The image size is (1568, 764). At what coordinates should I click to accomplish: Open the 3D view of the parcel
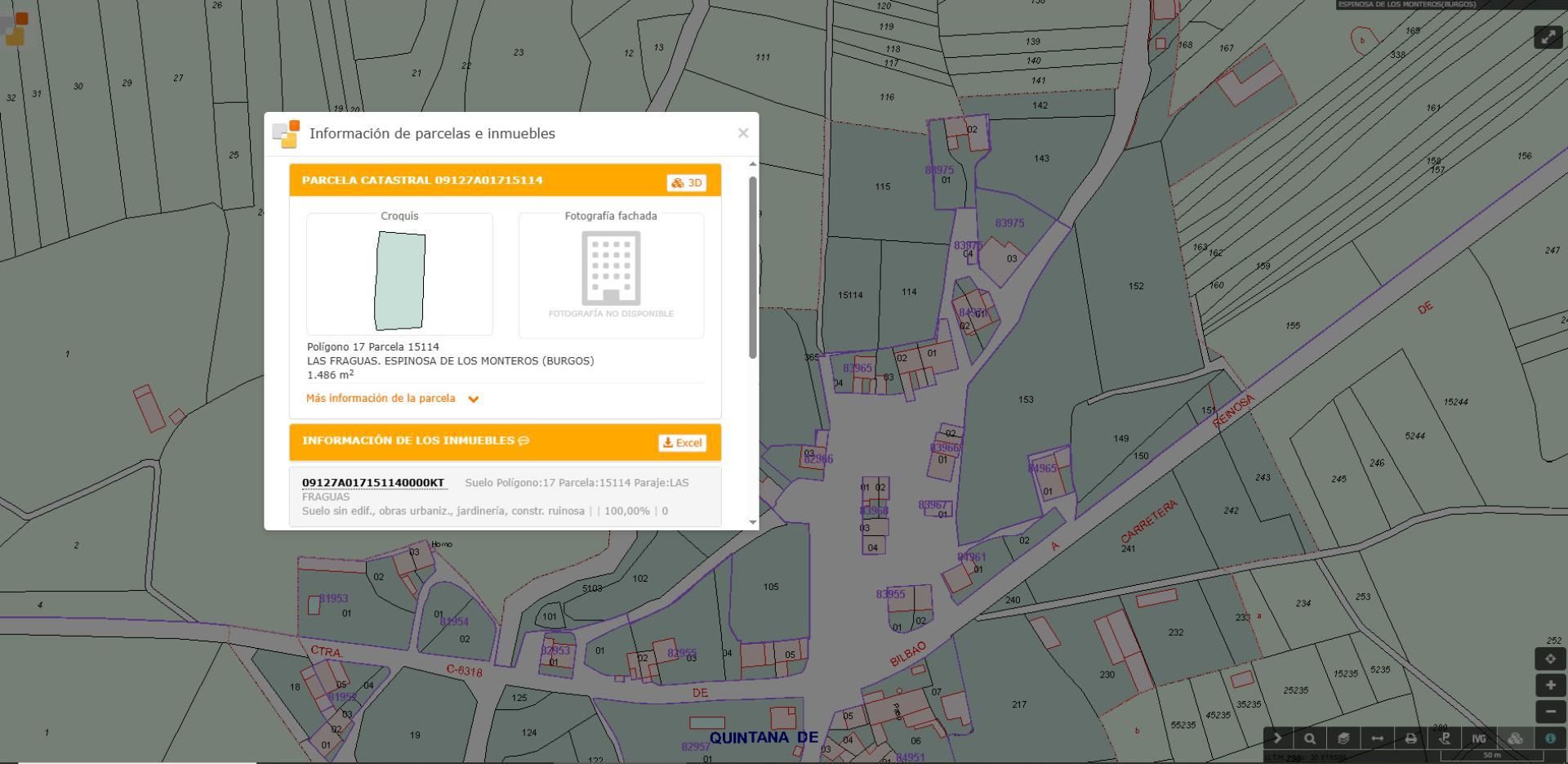(x=687, y=183)
